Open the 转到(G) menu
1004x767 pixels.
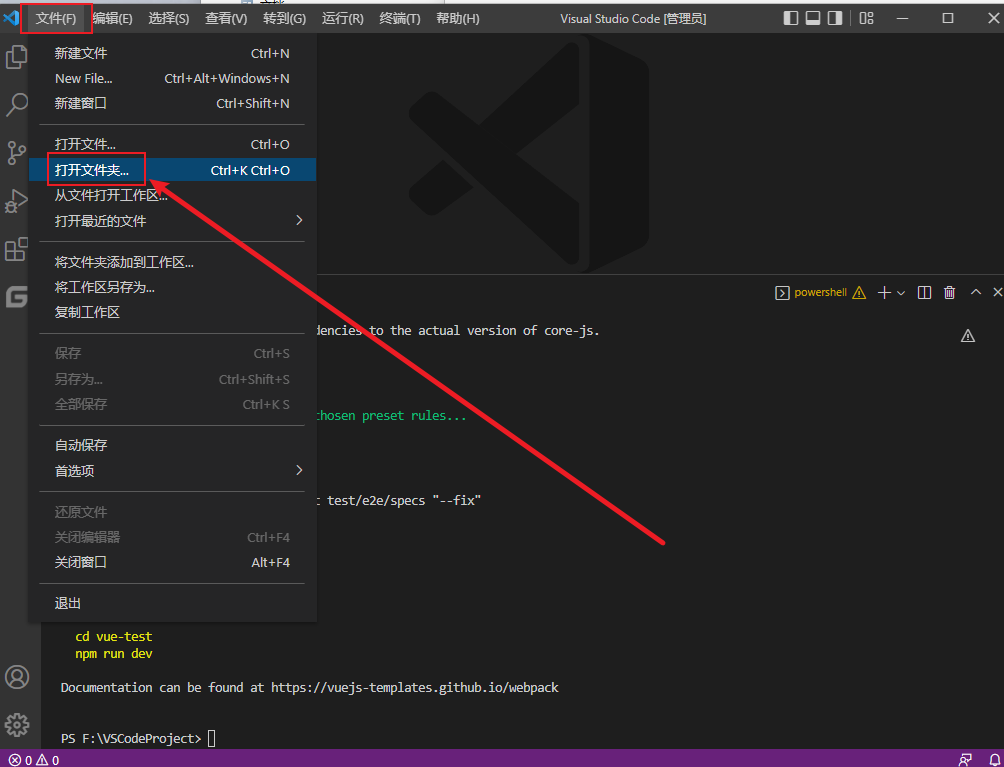284,19
